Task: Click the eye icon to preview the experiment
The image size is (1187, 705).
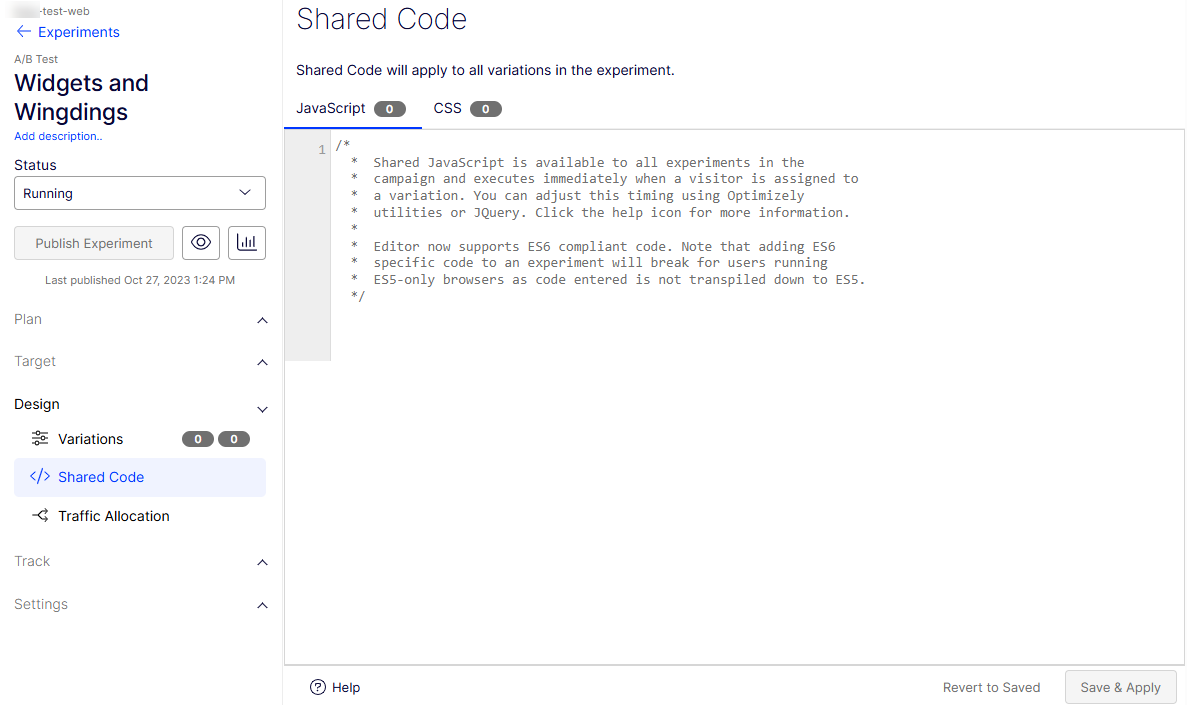Action: 200,242
